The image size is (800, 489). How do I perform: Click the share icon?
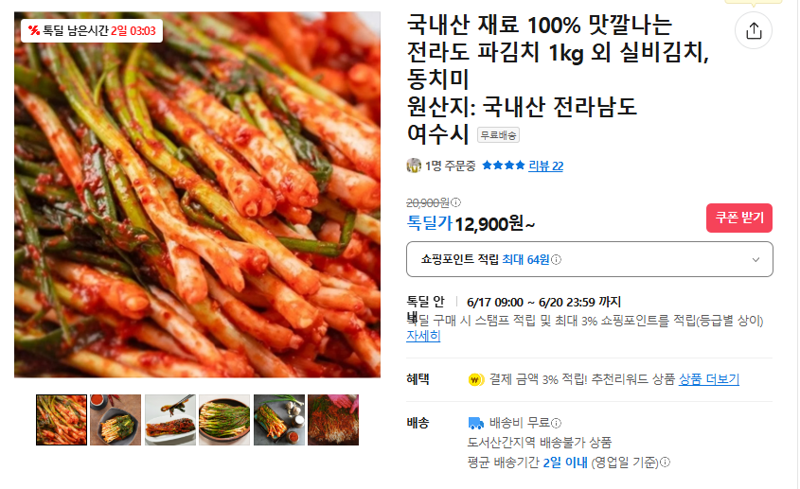pos(754,31)
